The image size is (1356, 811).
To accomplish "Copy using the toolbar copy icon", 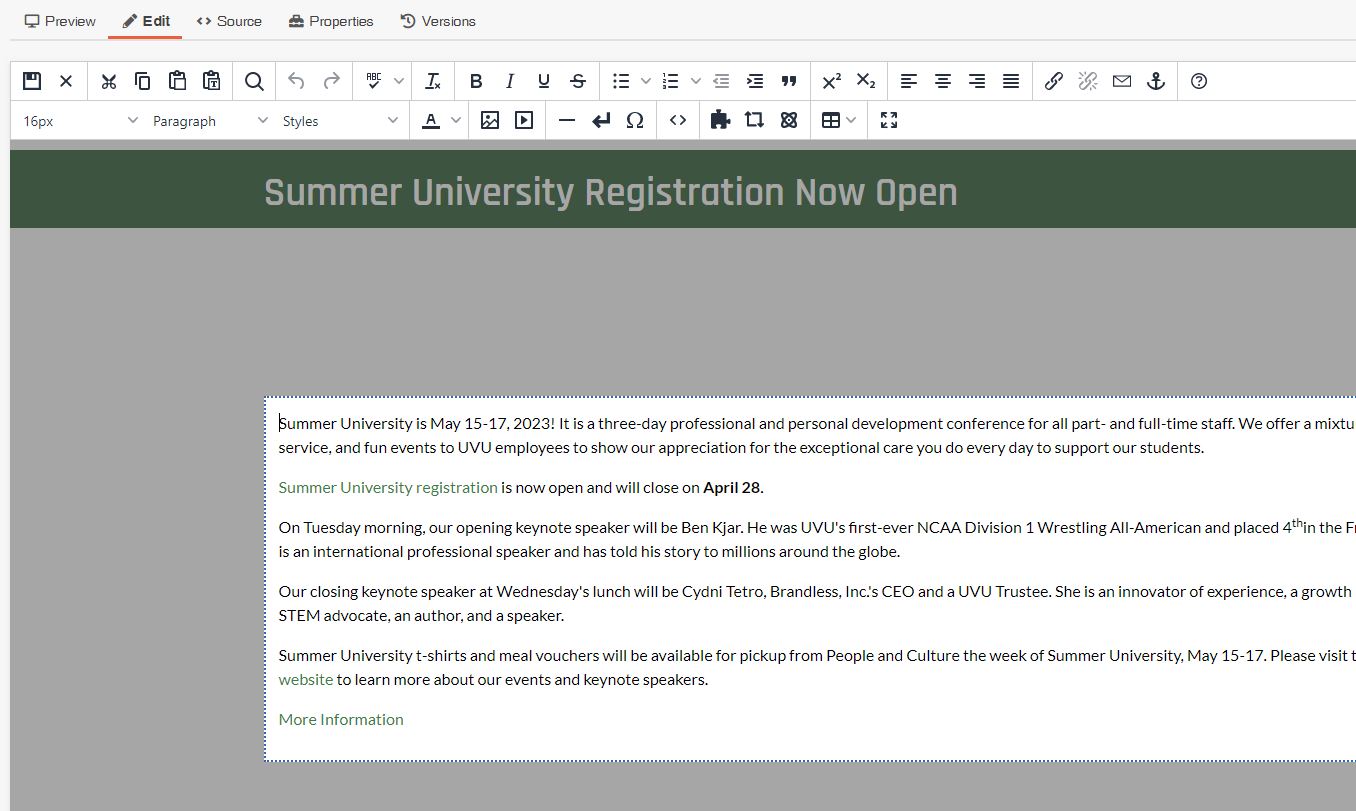I will [x=143, y=81].
